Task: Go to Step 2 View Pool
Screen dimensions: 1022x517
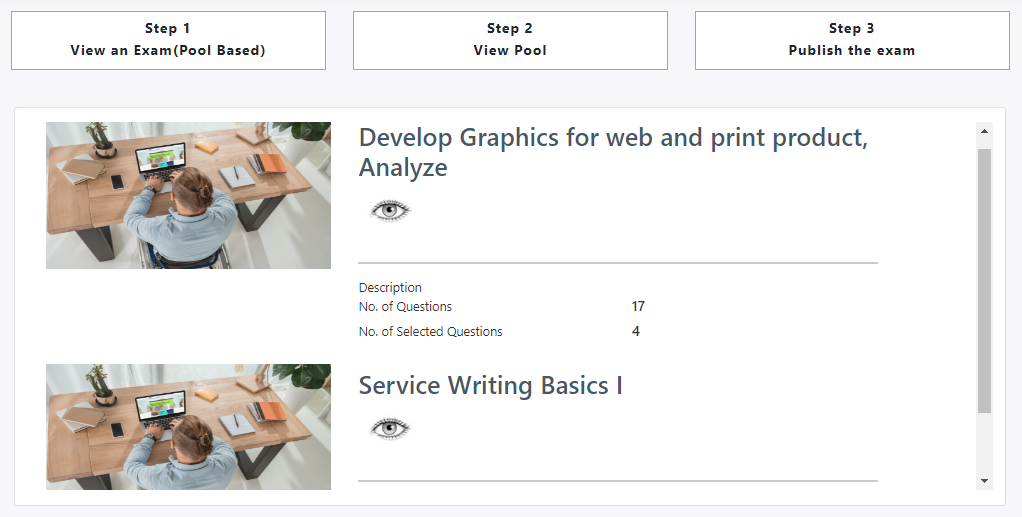Action: point(510,40)
